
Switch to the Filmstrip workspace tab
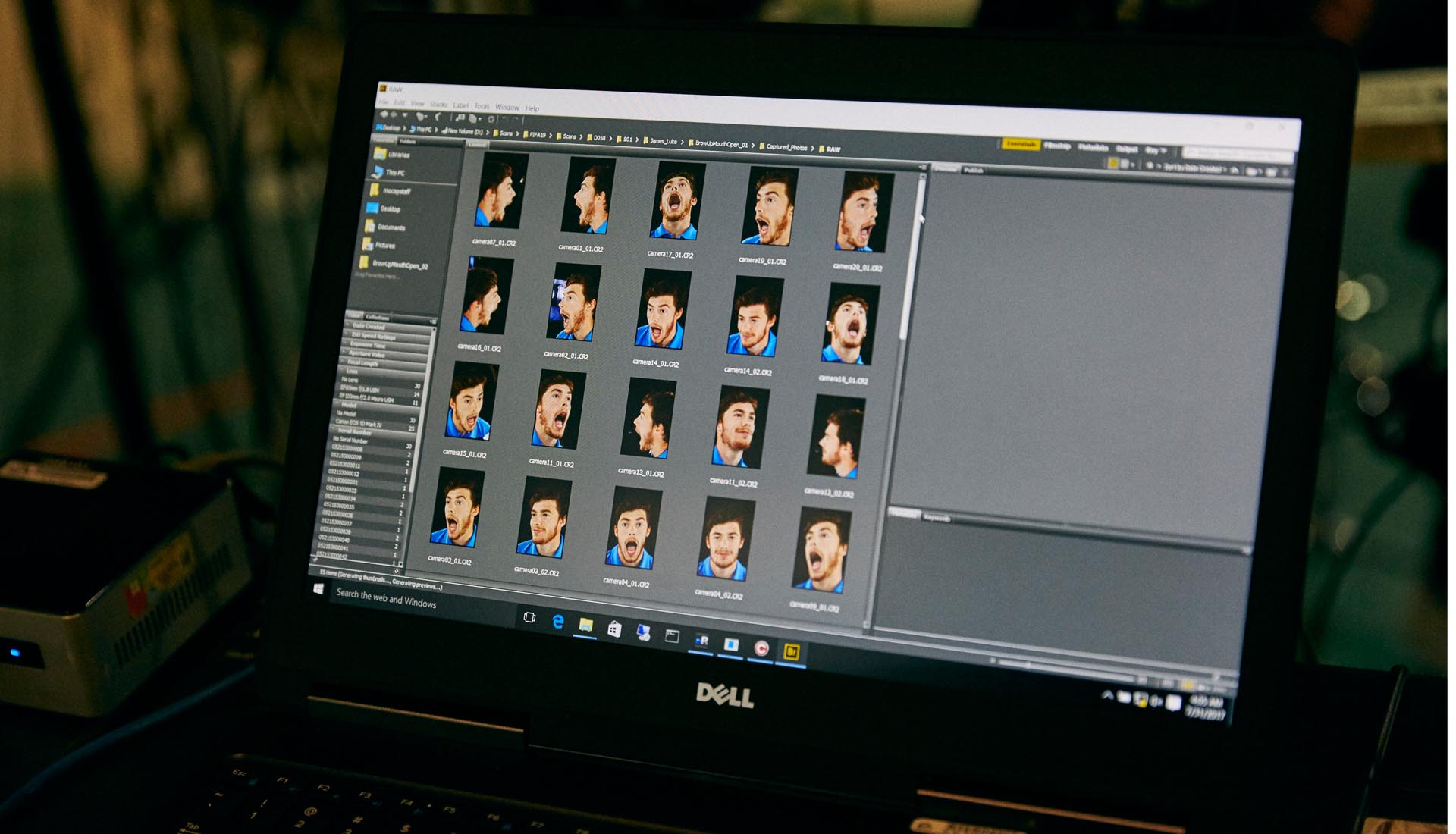pyautogui.click(x=1056, y=146)
